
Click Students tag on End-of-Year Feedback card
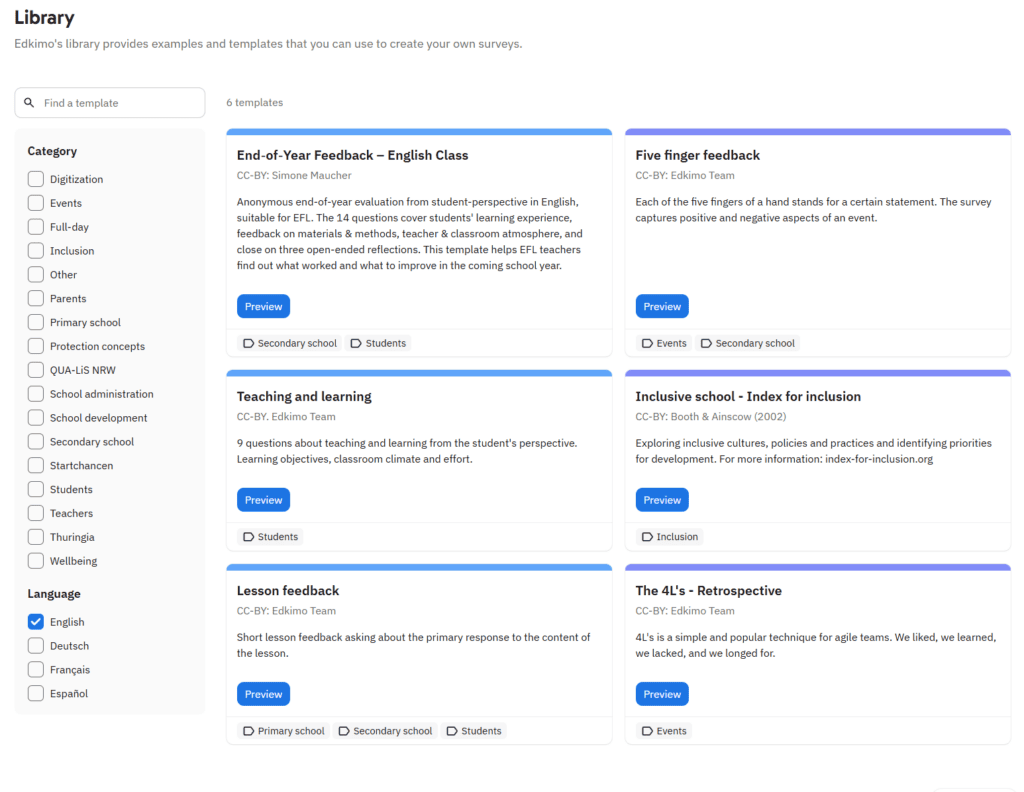coord(378,343)
